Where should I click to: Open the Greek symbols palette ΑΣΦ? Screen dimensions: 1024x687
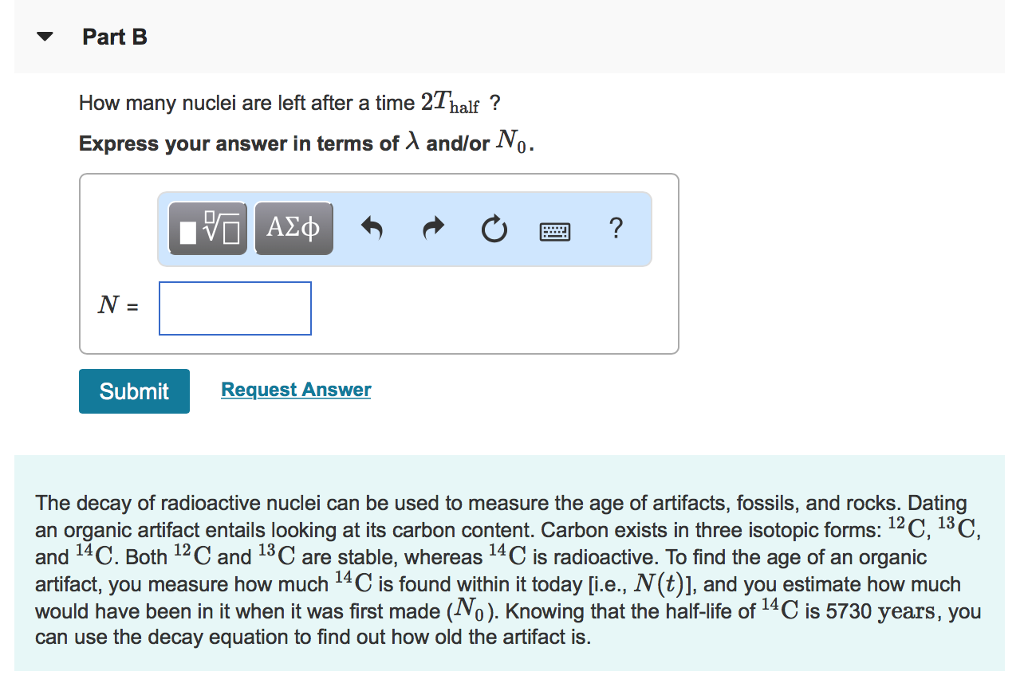(293, 228)
